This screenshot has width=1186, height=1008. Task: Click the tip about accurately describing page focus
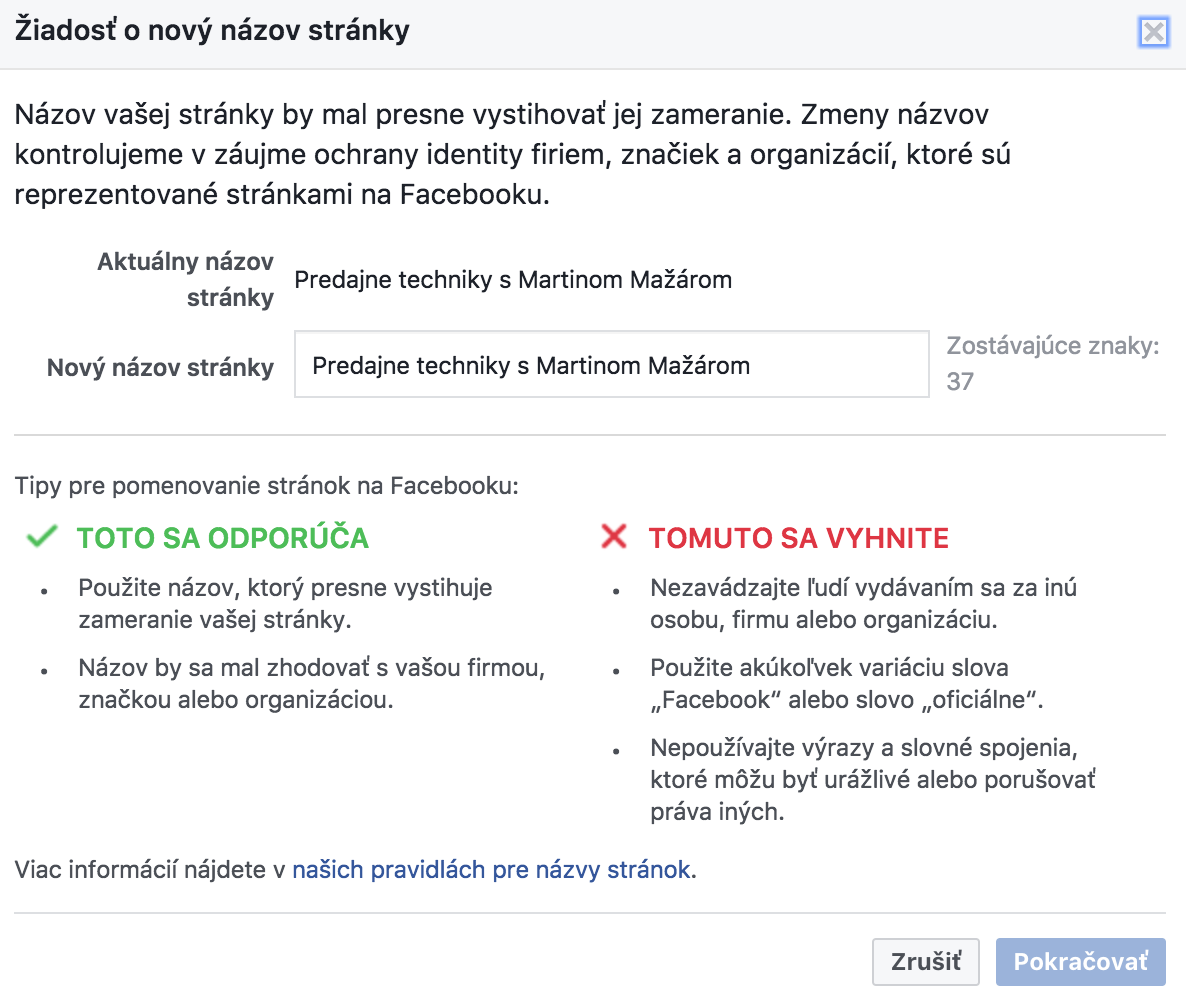pyautogui.click(x=285, y=603)
